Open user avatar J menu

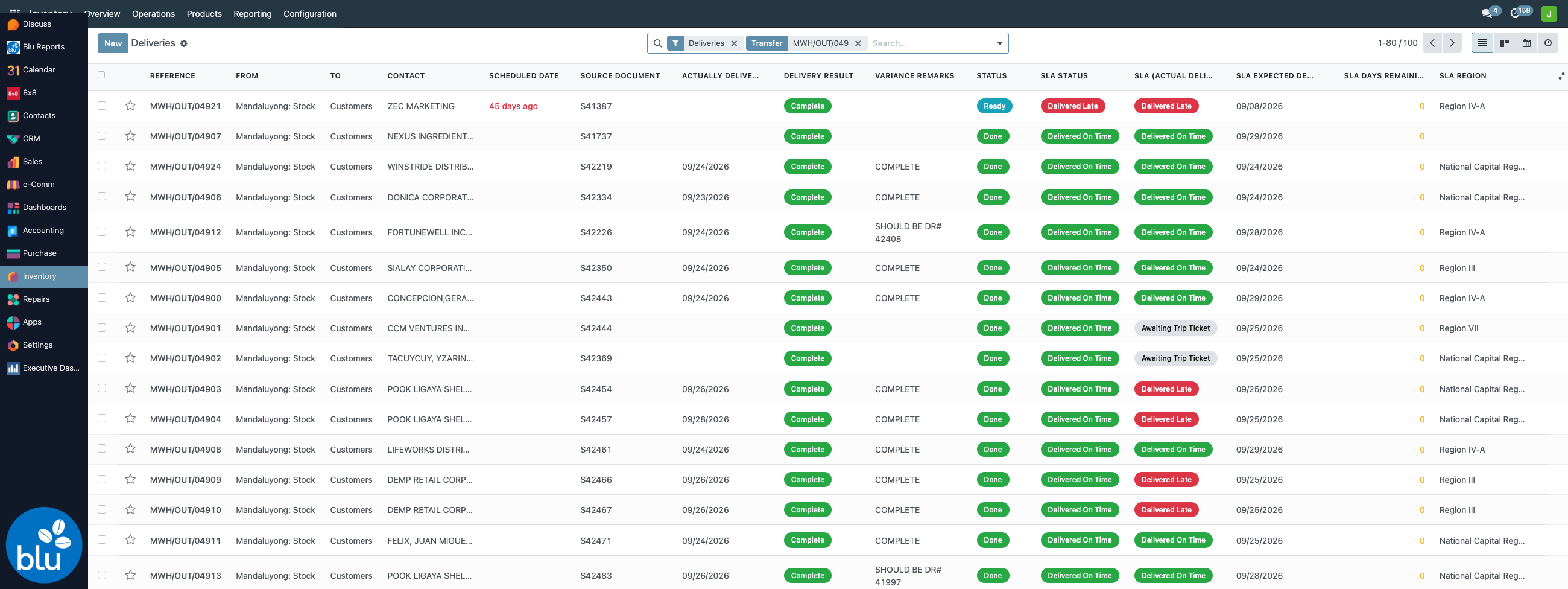[1549, 13]
